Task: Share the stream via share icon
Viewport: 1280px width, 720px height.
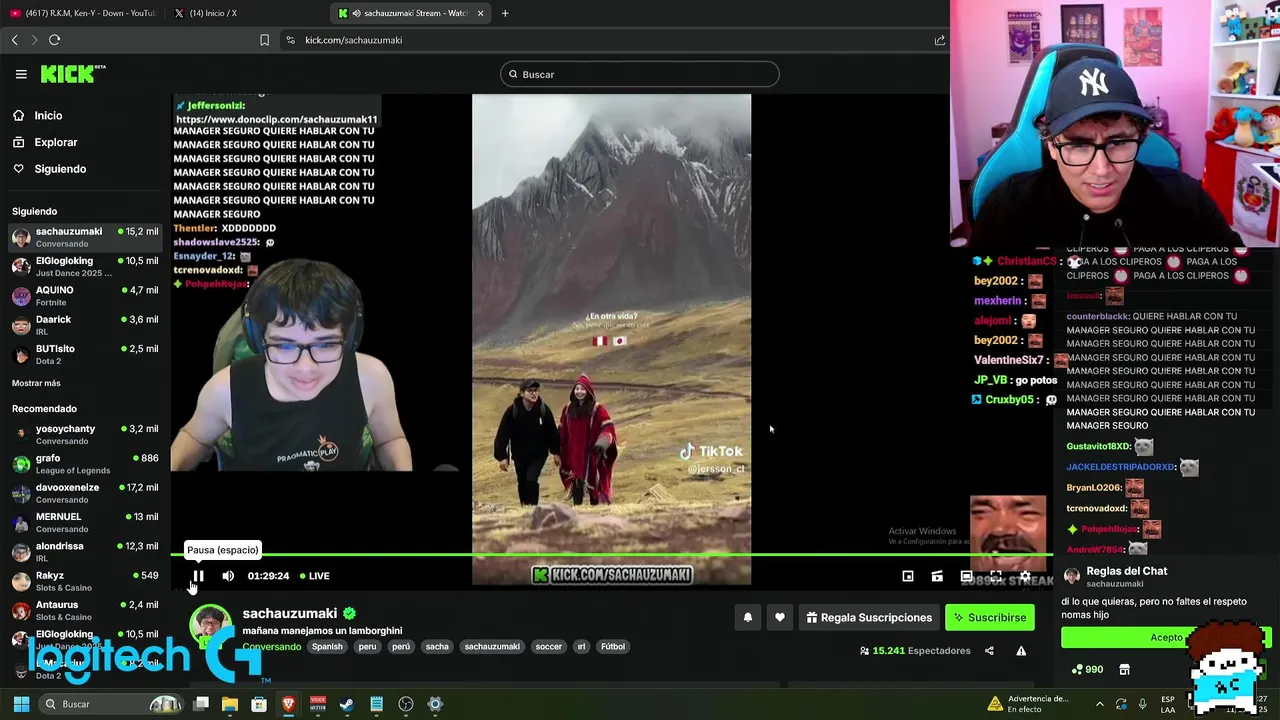Action: [x=989, y=651]
